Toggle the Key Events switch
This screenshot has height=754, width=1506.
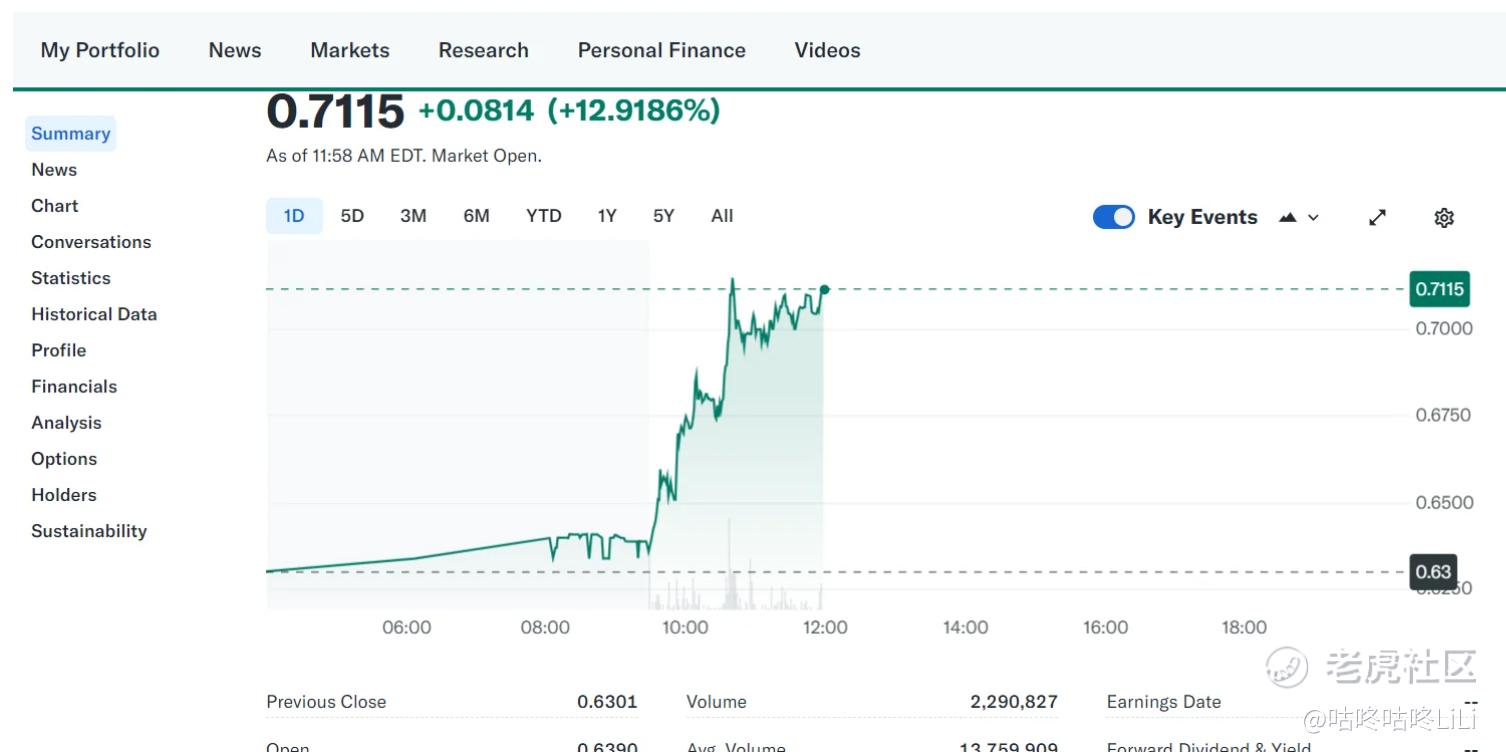pos(1113,217)
